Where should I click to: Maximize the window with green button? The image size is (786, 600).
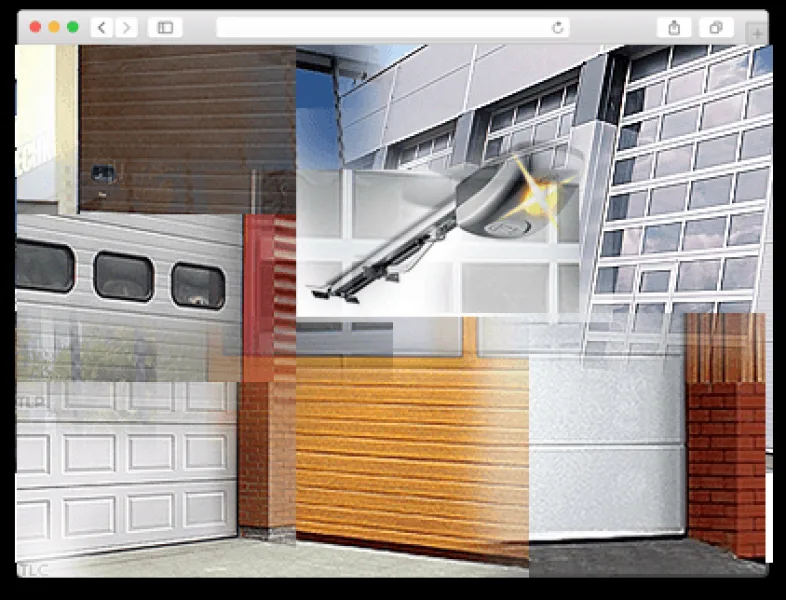click(73, 27)
